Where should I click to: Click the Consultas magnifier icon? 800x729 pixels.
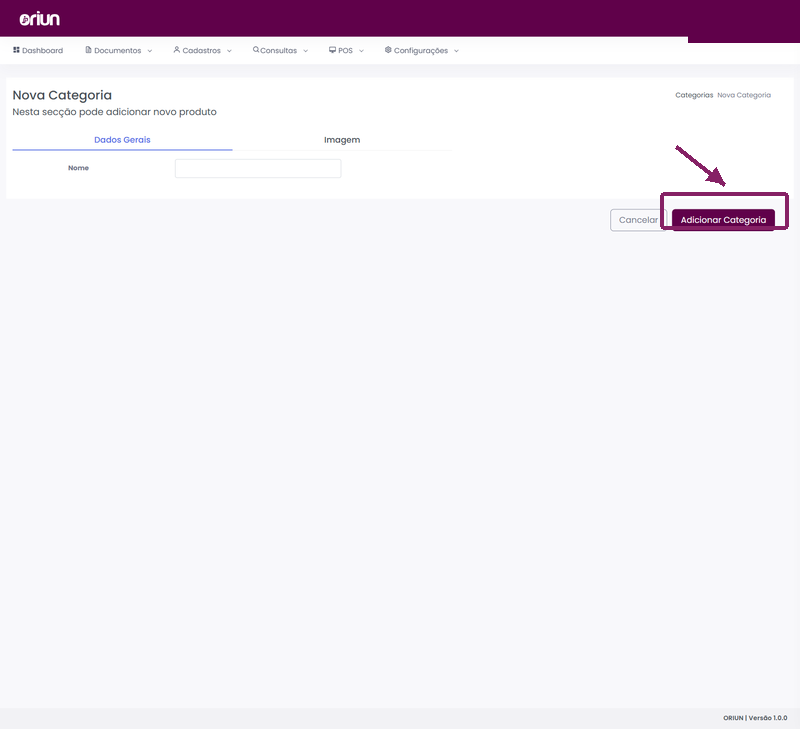coord(256,49)
